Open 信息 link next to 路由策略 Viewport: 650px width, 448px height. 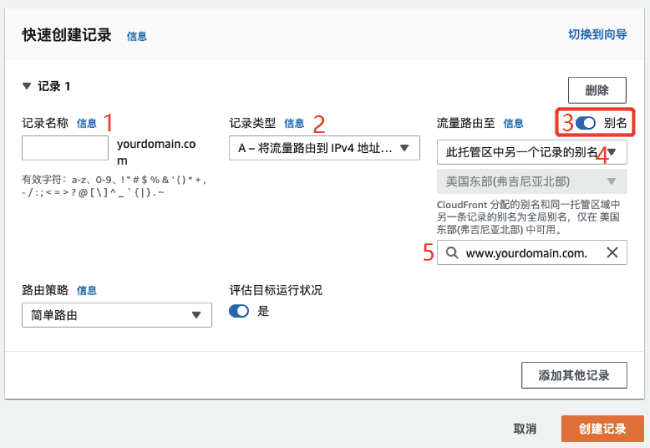(87, 291)
